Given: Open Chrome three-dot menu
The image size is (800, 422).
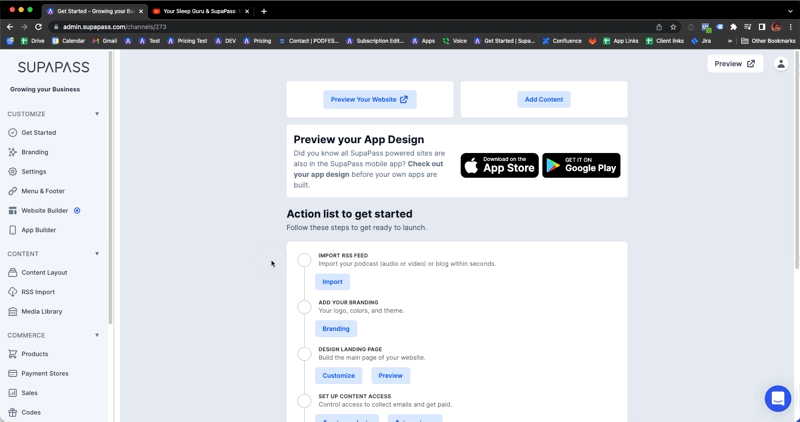Looking at the screenshot, I should 791,27.
